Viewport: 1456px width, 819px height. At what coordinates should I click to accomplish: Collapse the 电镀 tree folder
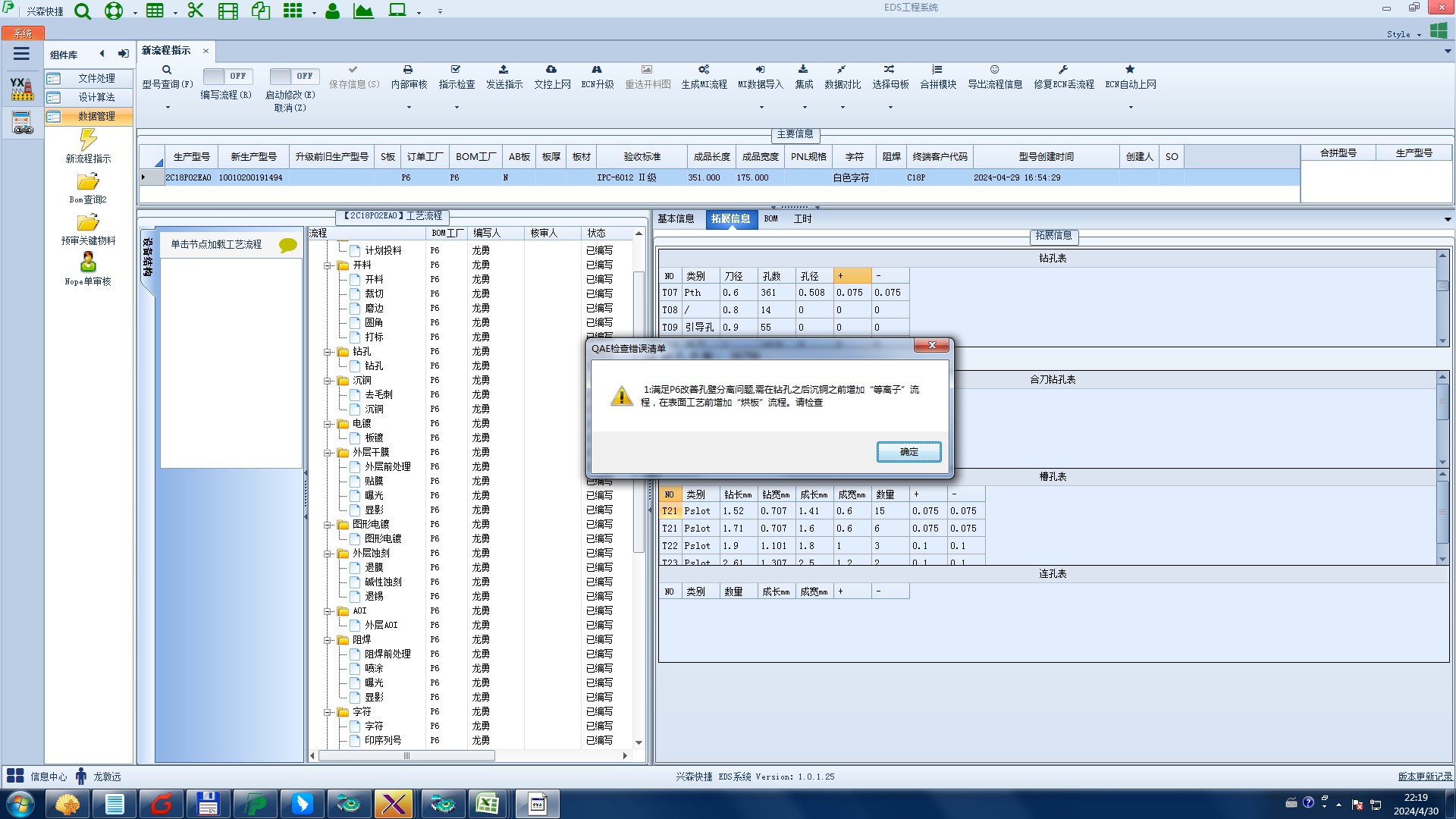tap(328, 424)
